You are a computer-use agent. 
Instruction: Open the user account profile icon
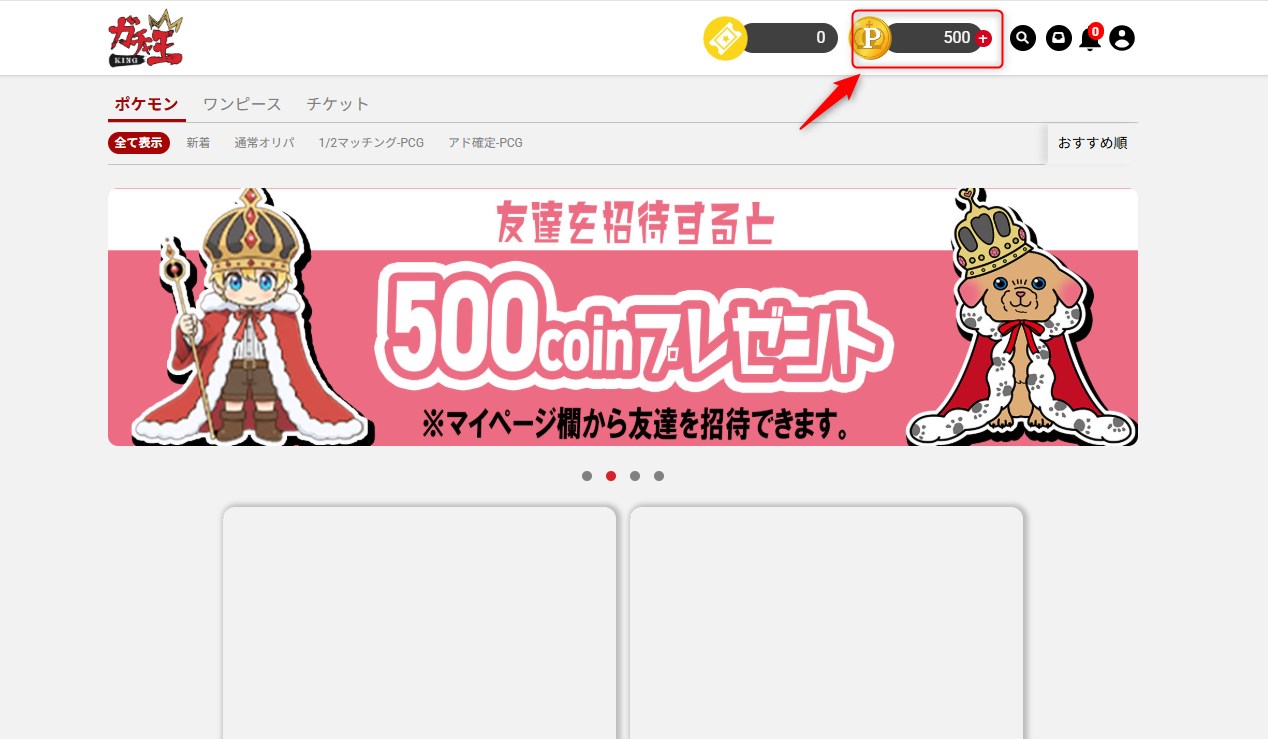click(1122, 38)
